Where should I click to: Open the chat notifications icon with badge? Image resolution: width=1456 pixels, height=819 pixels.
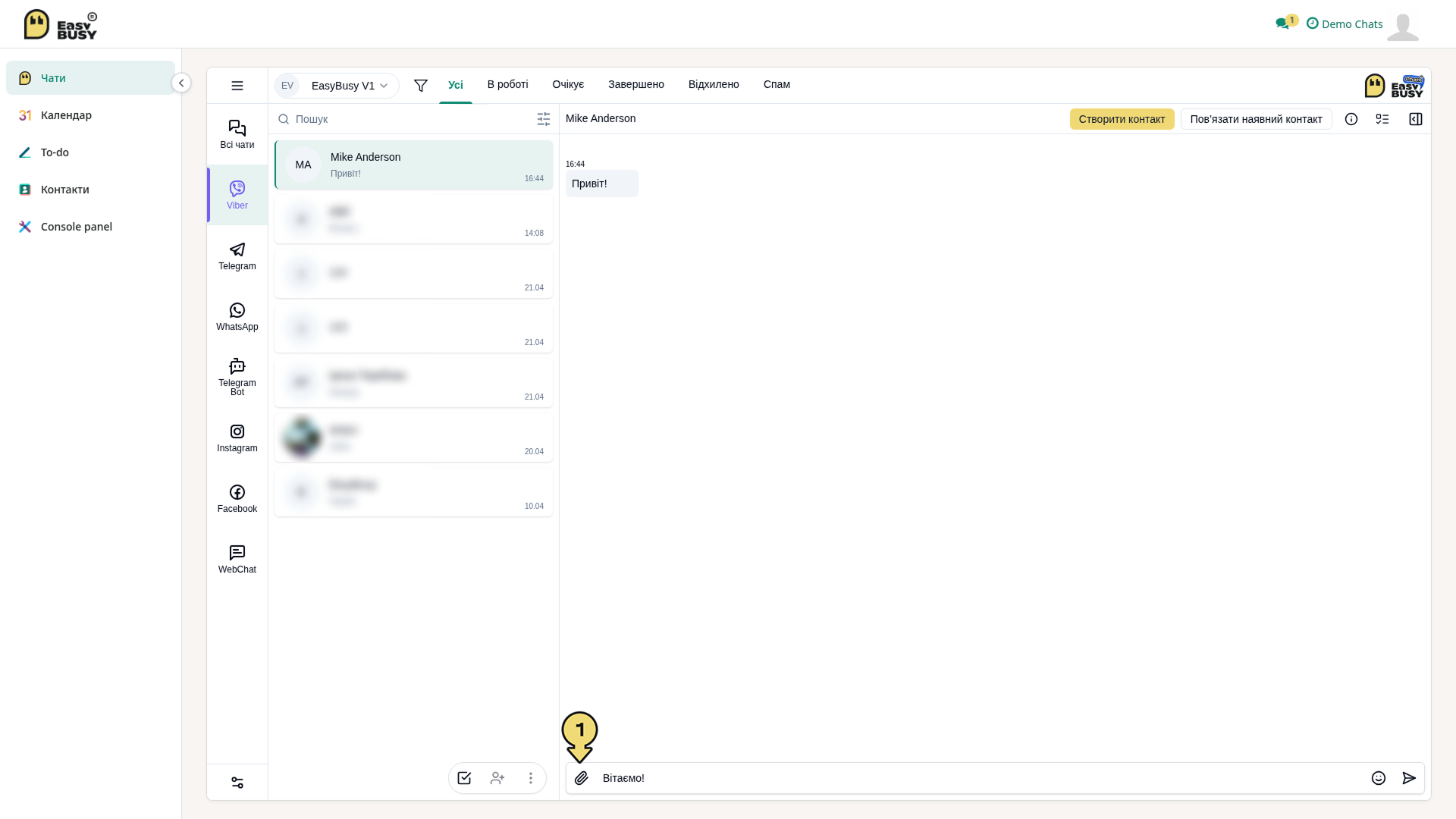pyautogui.click(x=1286, y=22)
